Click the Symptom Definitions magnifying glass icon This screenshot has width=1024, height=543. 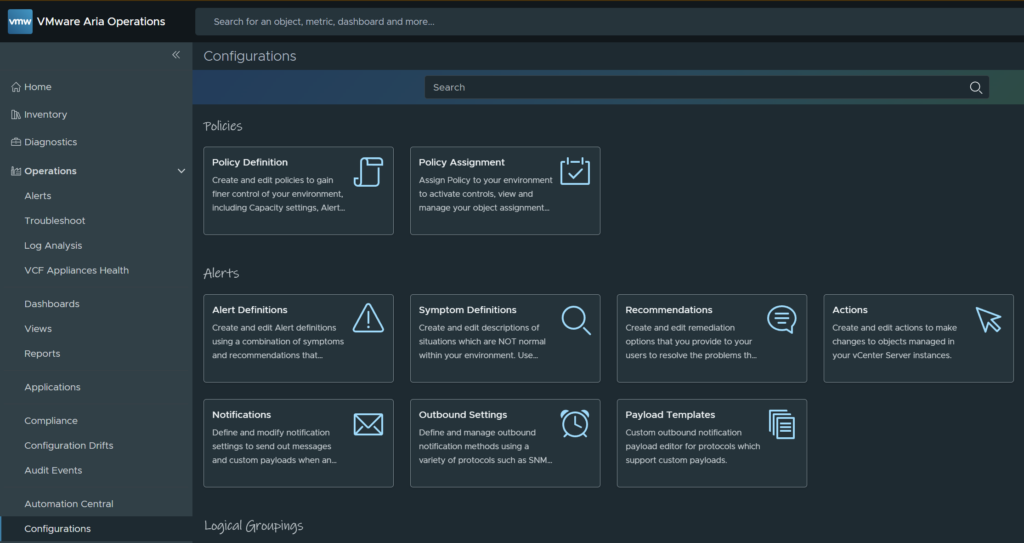pyautogui.click(x=575, y=320)
